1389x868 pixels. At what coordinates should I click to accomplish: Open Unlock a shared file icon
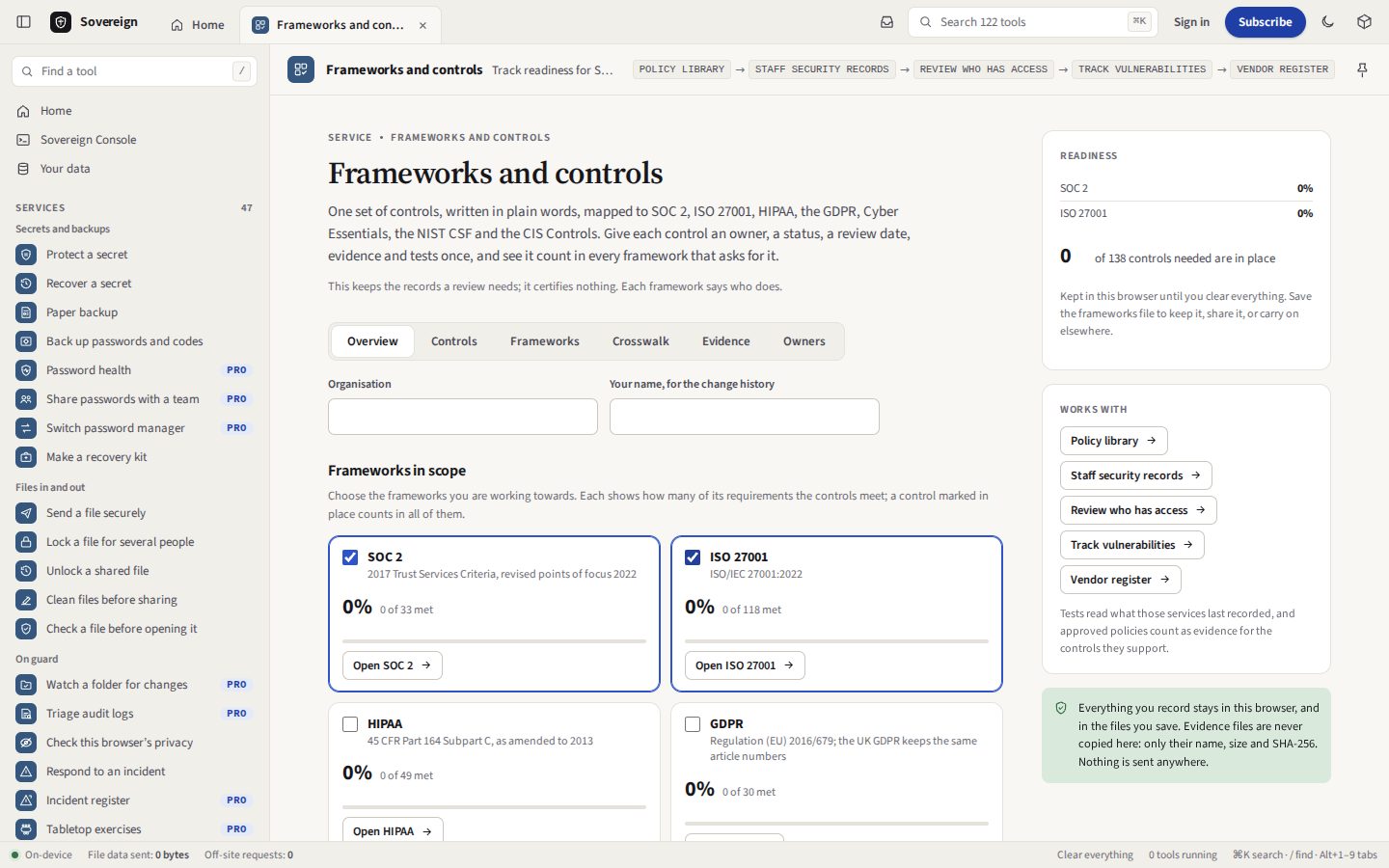tap(26, 571)
